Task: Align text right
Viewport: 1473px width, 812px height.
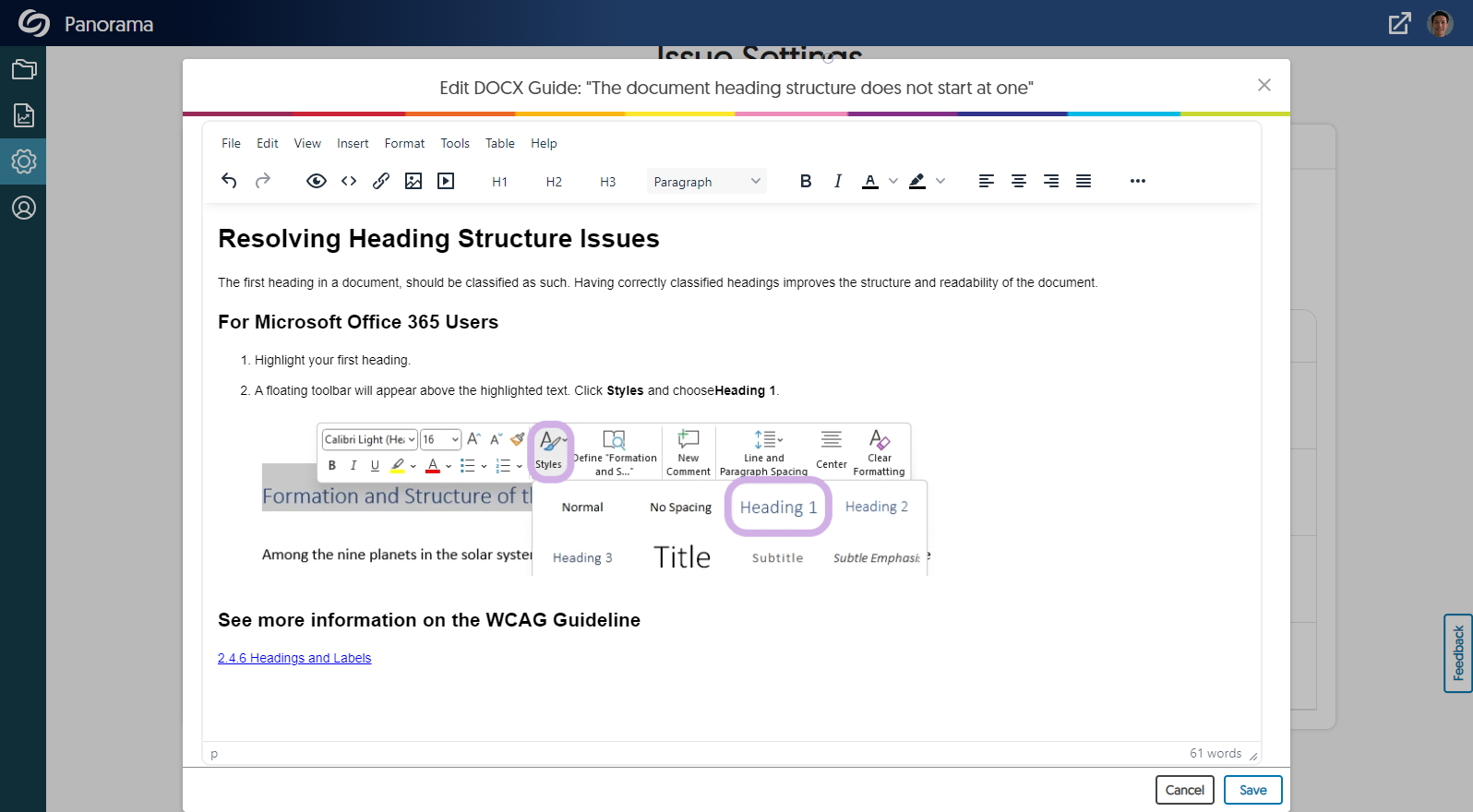Action: tap(1051, 181)
